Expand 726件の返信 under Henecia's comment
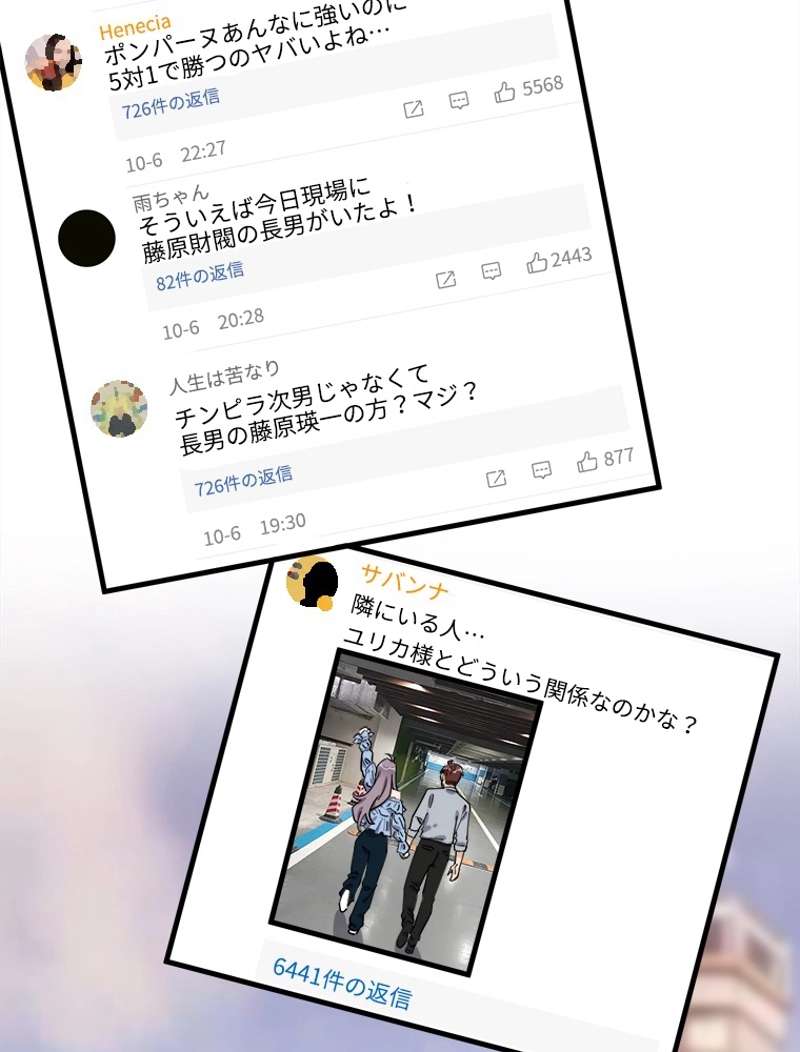 click(x=170, y=103)
